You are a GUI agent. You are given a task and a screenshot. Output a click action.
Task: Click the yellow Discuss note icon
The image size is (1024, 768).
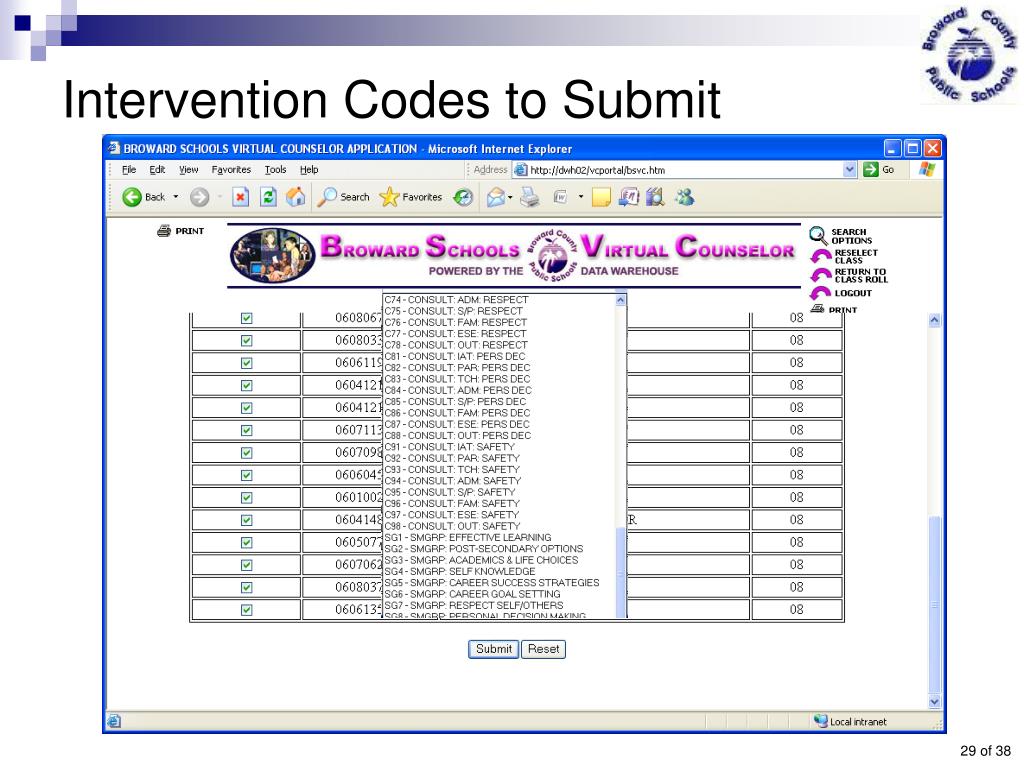(601, 197)
